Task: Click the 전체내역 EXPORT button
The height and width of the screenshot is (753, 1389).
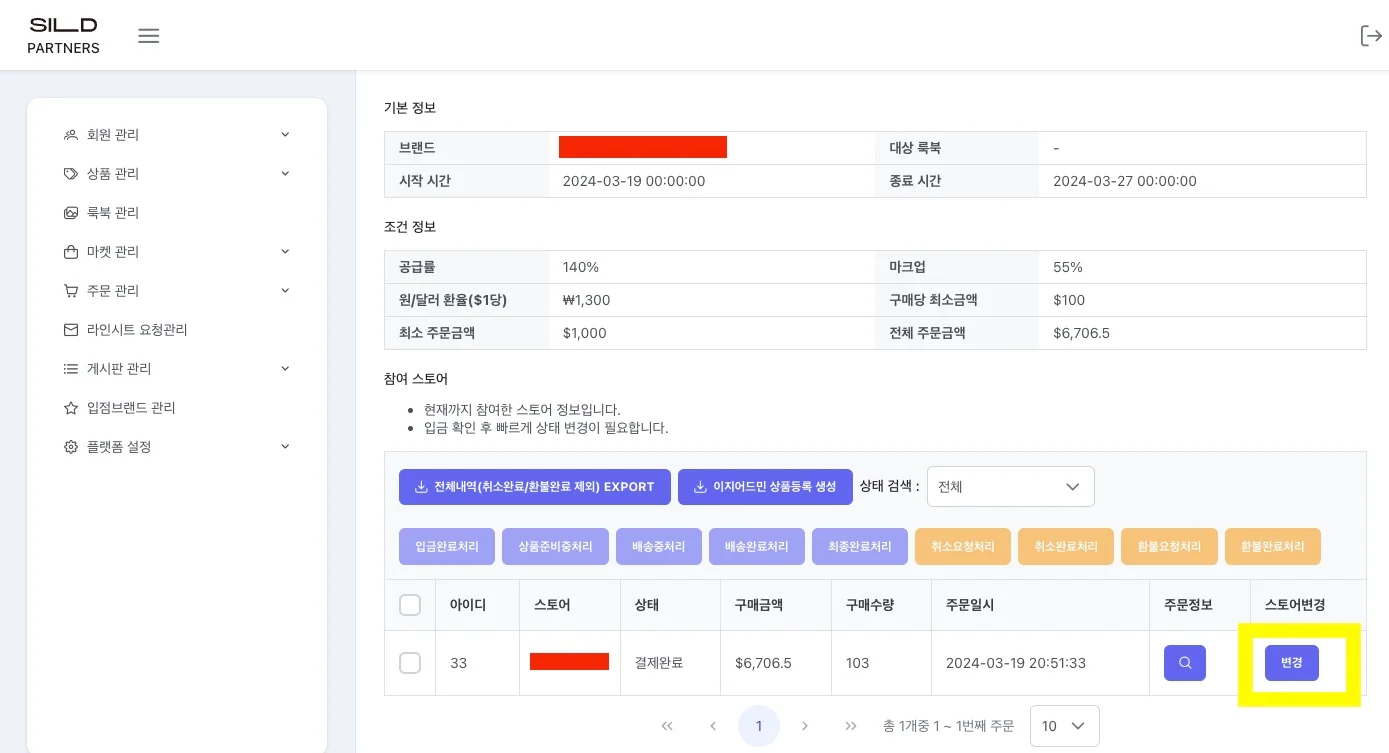Action: [x=534, y=487]
